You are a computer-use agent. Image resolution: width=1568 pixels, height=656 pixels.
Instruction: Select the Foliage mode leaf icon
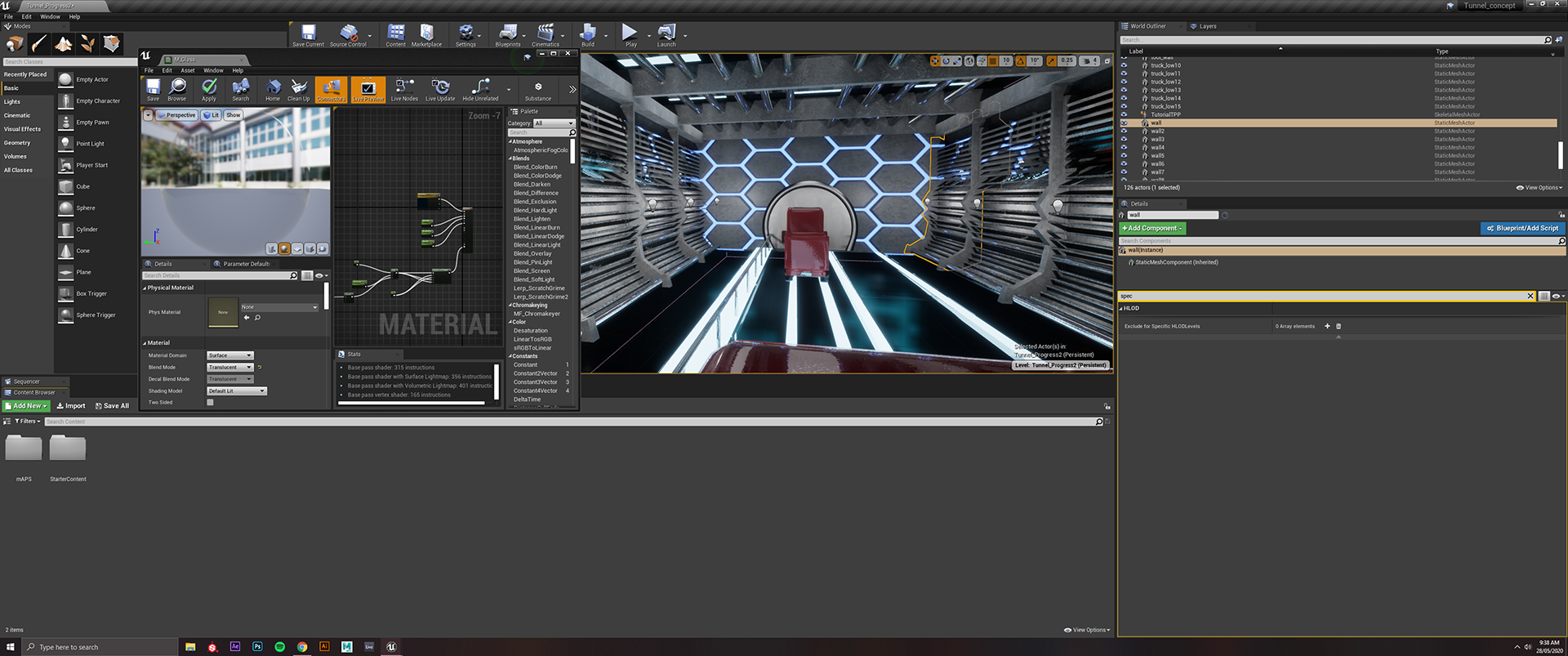click(87, 43)
